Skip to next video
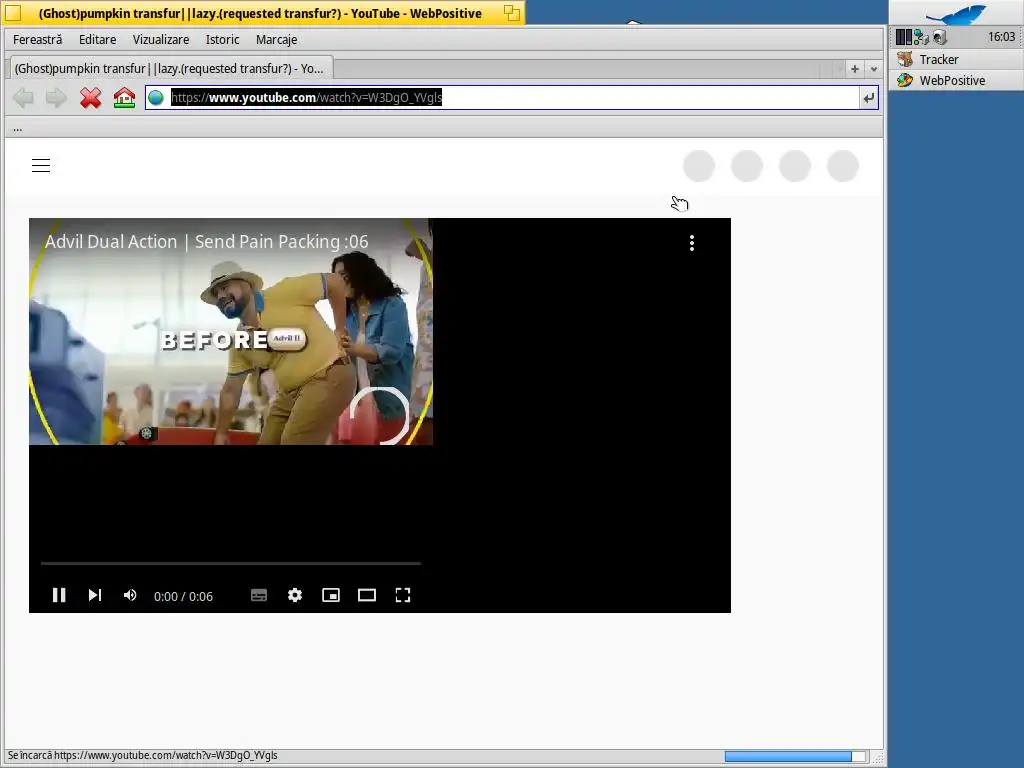Image resolution: width=1024 pixels, height=768 pixels. coord(95,595)
